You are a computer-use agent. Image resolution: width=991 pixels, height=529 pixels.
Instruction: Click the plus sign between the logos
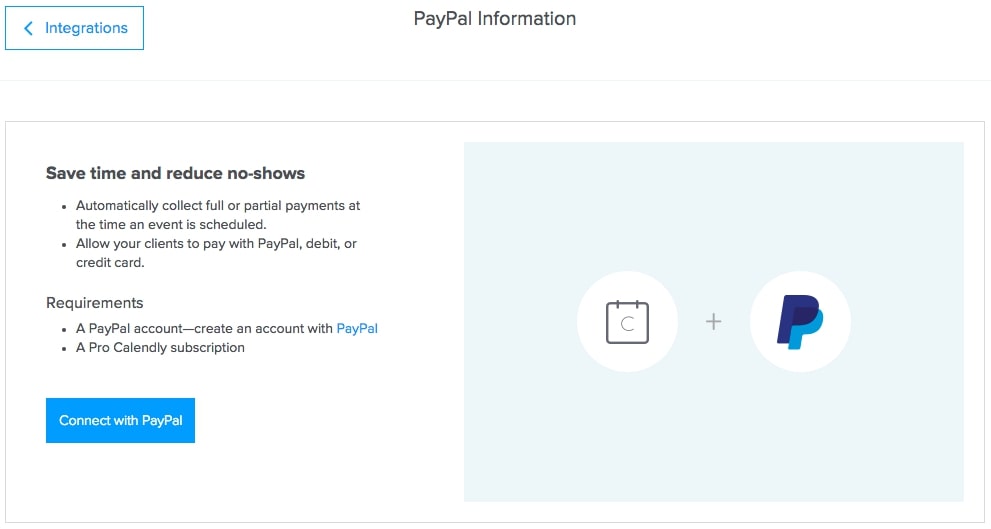[714, 322]
